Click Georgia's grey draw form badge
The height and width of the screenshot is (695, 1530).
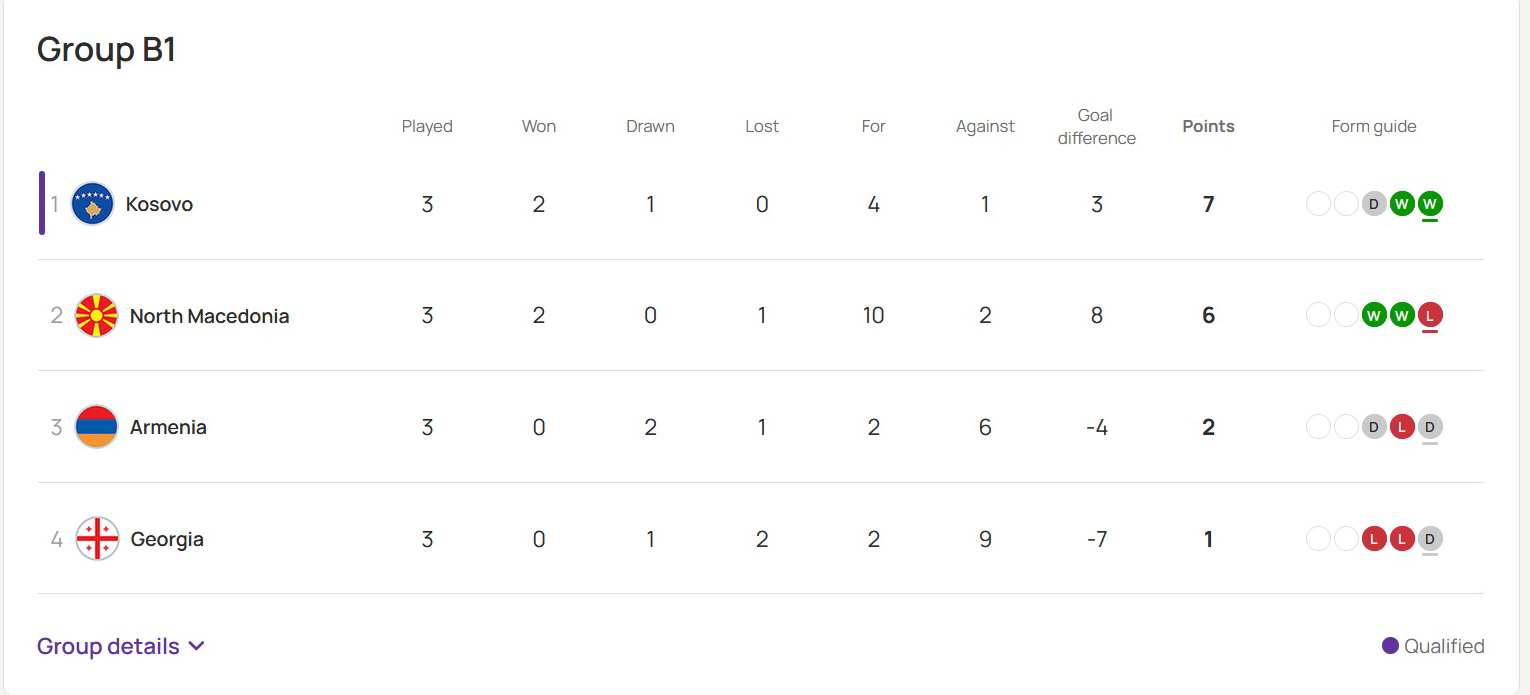click(1430, 539)
